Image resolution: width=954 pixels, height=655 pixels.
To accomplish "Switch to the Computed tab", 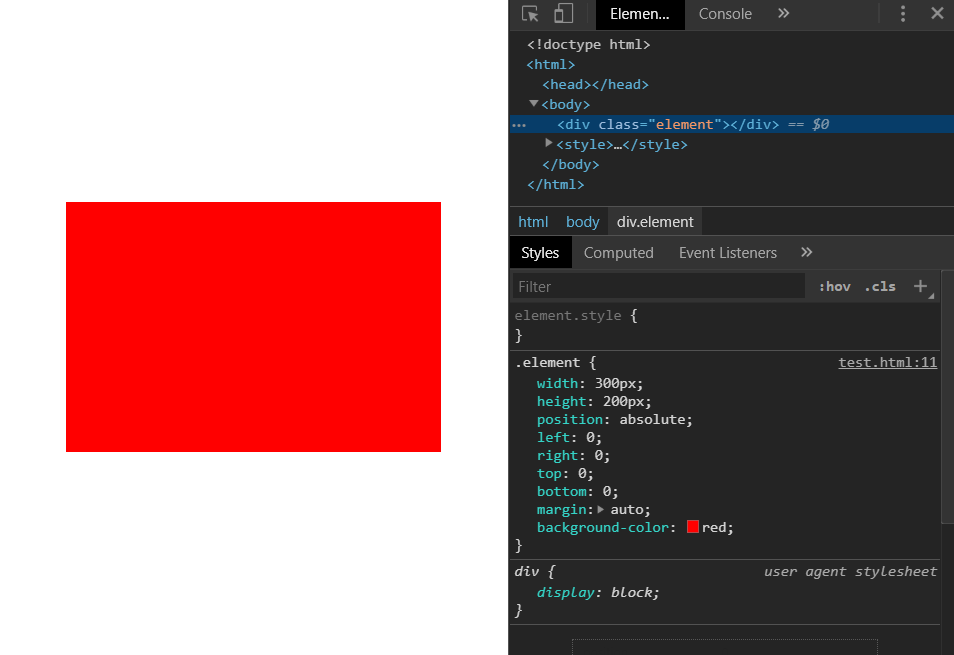I will pyautogui.click(x=618, y=252).
